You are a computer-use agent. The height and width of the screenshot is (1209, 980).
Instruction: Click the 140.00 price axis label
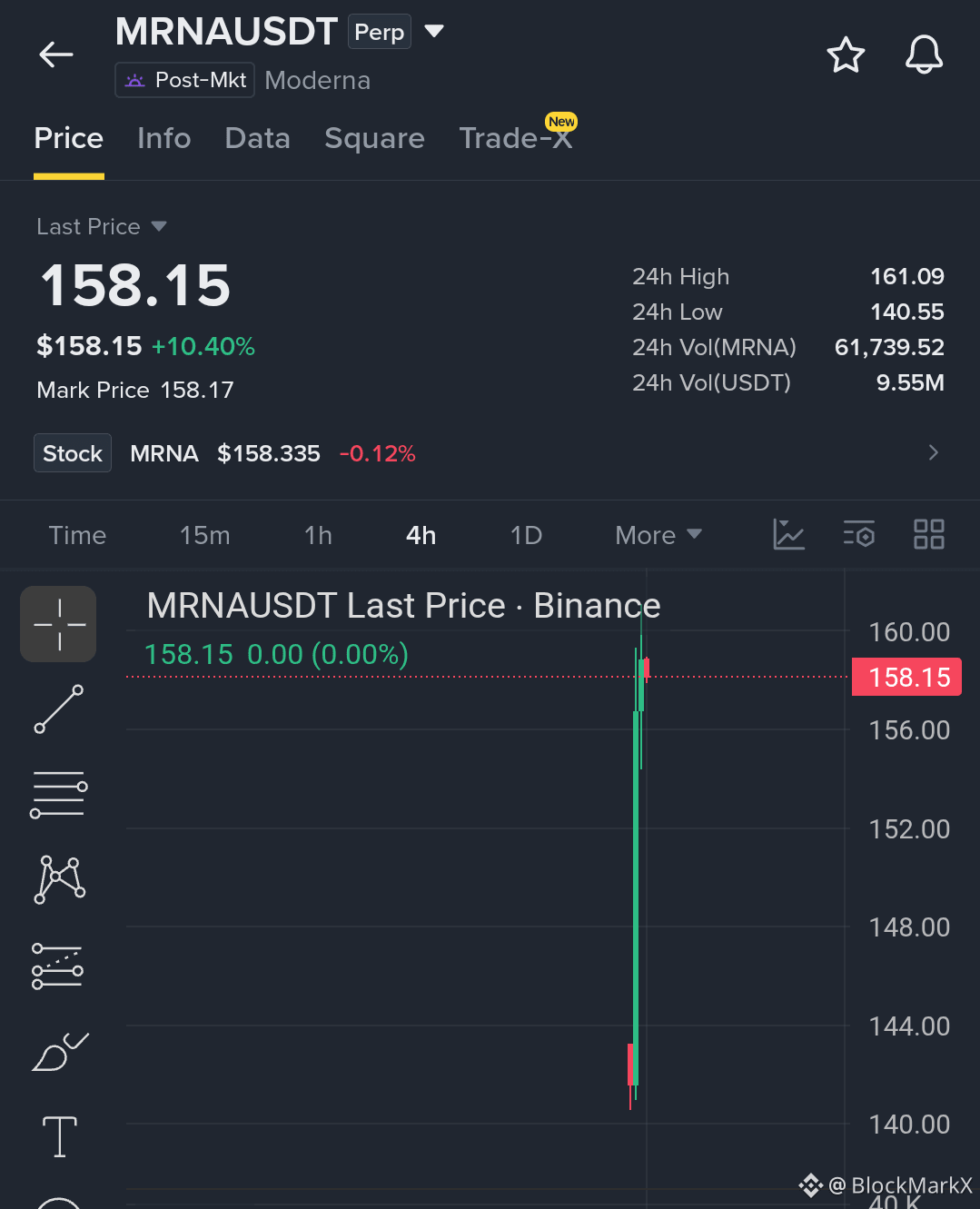pyautogui.click(x=909, y=1125)
